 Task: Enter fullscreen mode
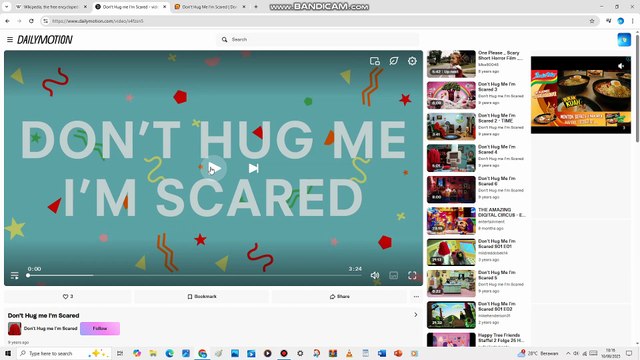click(412, 276)
